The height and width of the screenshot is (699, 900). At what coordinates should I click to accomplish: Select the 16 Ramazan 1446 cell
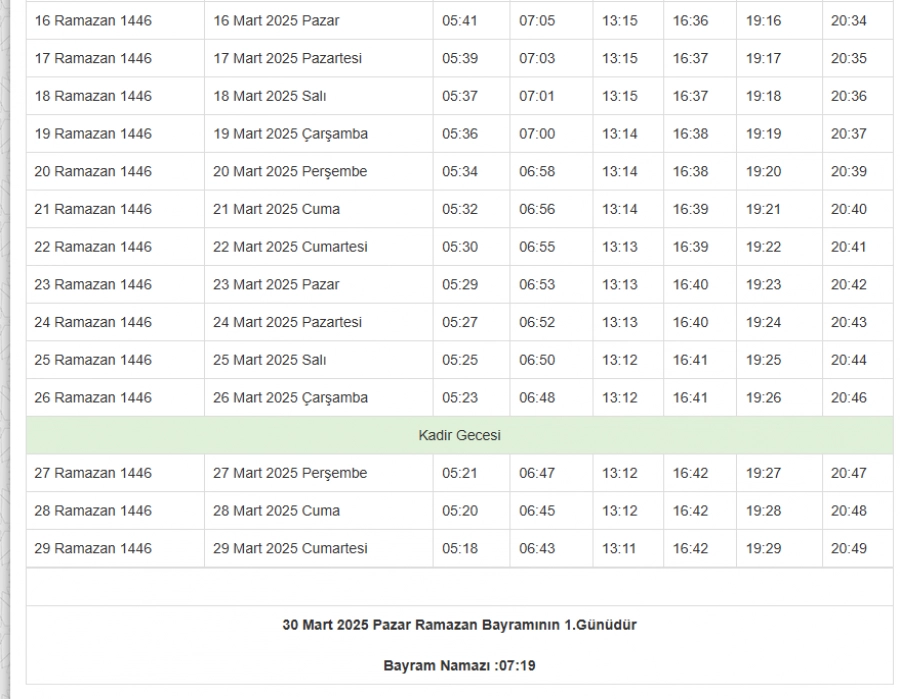tap(93, 21)
